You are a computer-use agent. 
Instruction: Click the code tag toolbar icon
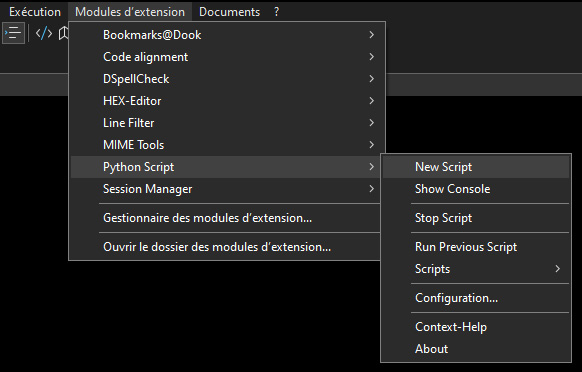coord(44,33)
